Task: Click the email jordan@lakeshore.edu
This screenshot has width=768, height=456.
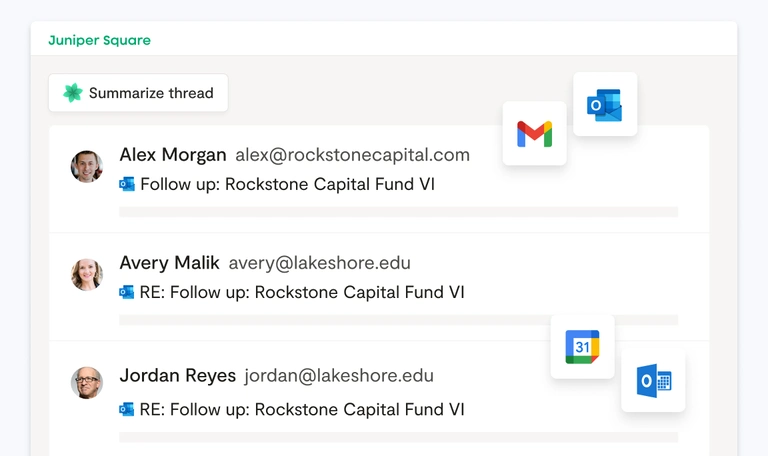Action: click(339, 376)
